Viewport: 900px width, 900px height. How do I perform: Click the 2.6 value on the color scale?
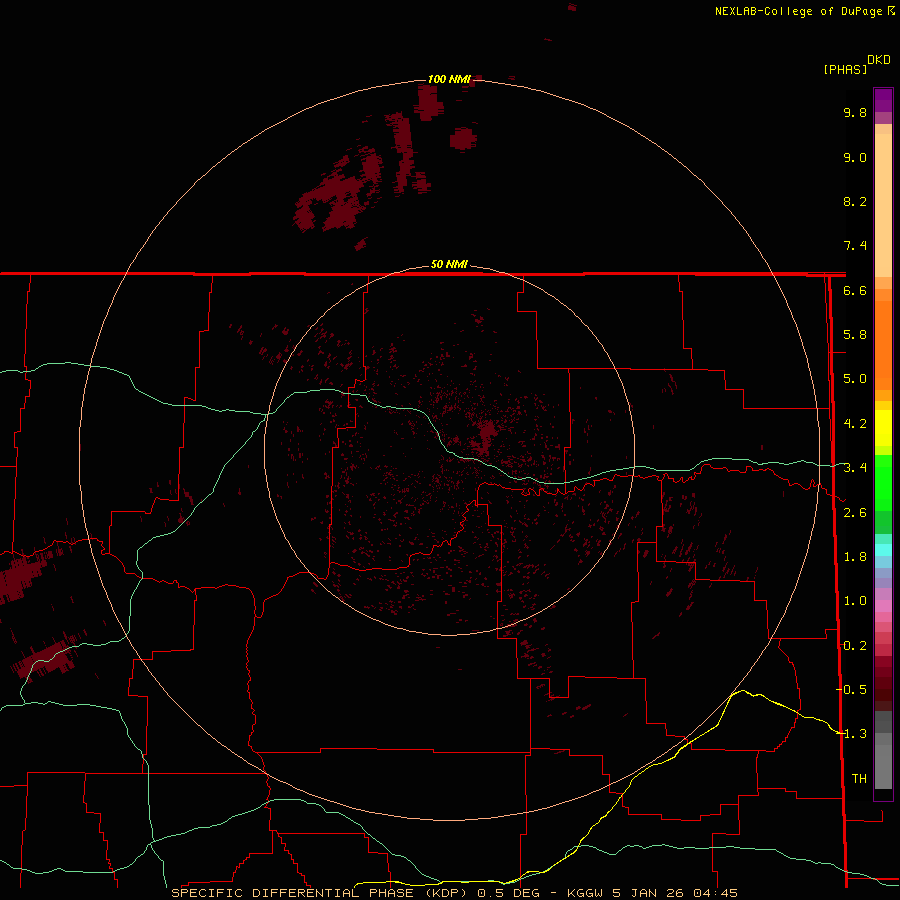pos(855,513)
